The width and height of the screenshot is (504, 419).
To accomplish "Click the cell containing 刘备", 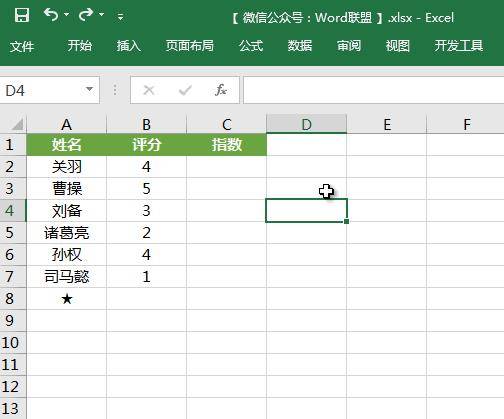I will click(x=67, y=211).
